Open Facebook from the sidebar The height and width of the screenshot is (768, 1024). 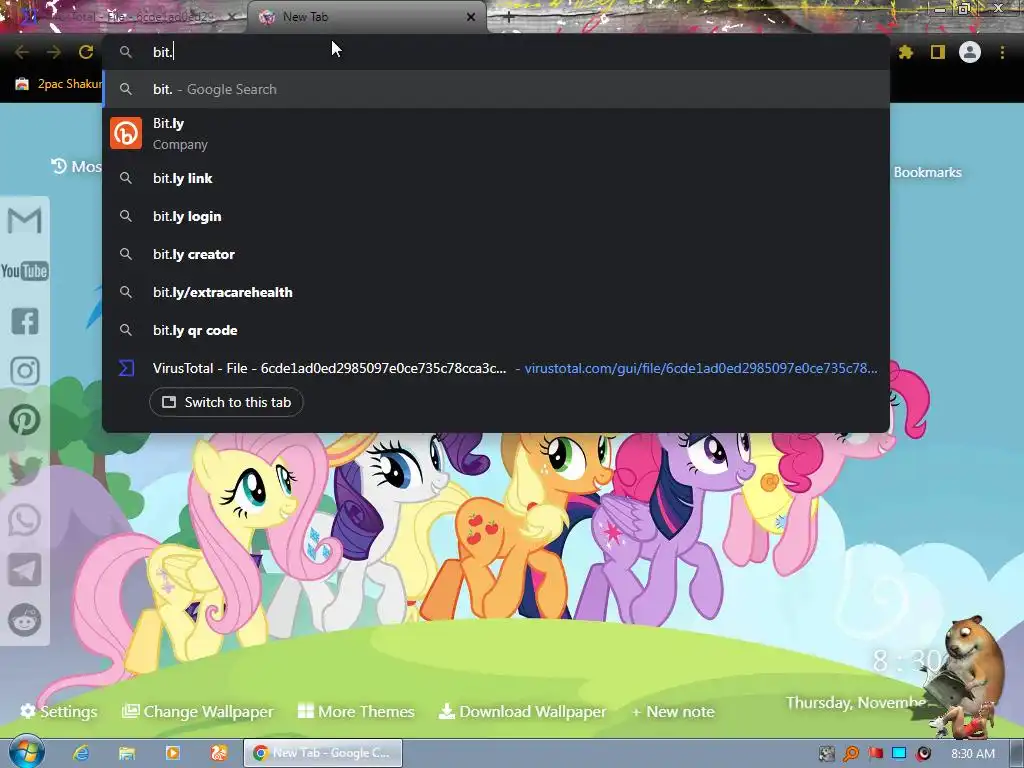coord(25,321)
